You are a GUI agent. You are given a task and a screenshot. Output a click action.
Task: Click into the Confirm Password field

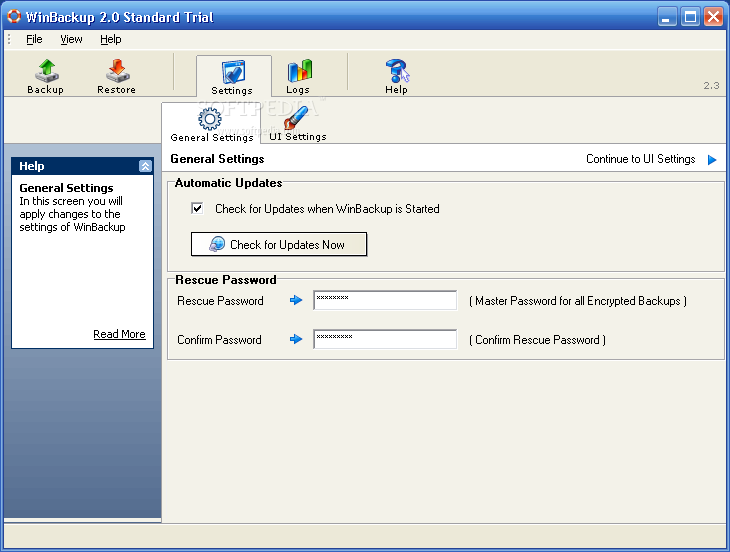click(385, 339)
